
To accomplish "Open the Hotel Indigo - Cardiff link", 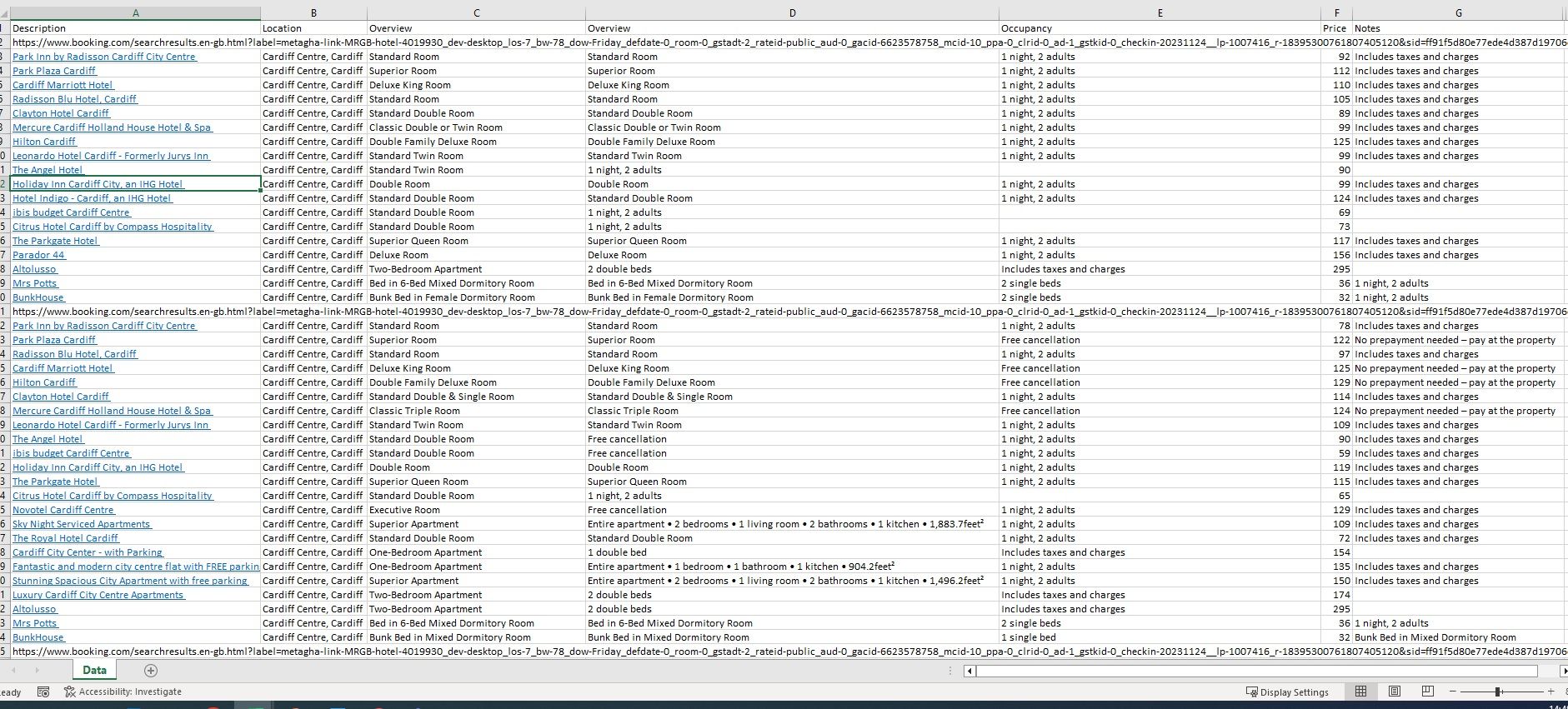I will tap(92, 198).
